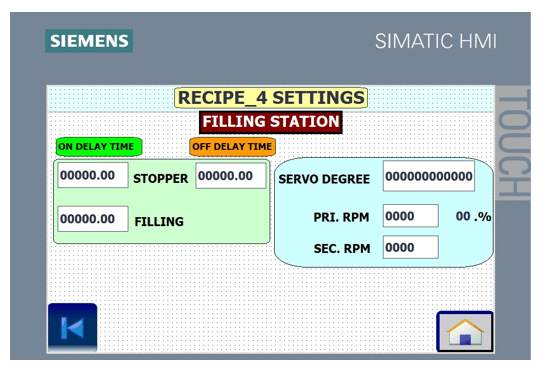Click the RECIPE_4 SETTINGS title
The width and height of the screenshot is (547, 375).
(x=271, y=97)
